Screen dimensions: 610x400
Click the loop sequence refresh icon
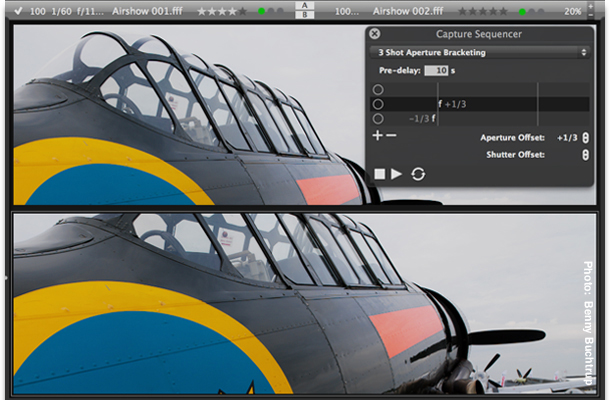418,174
